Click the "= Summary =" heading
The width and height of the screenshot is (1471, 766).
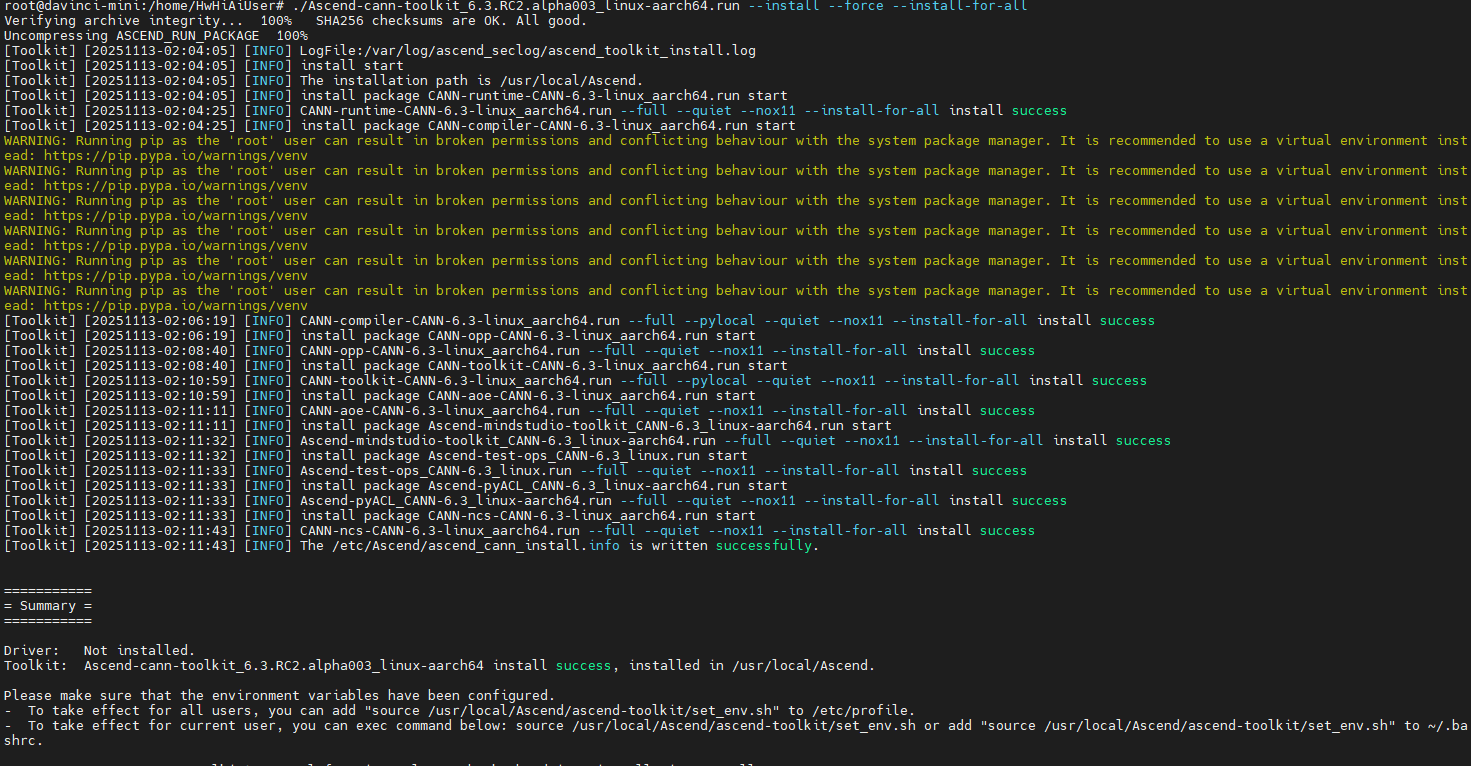point(48,605)
